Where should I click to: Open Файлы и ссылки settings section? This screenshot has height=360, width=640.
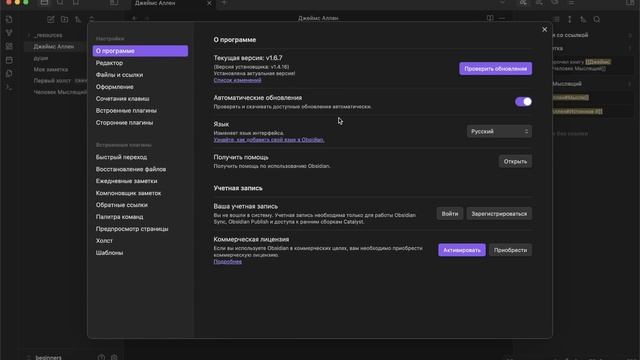(x=140, y=75)
